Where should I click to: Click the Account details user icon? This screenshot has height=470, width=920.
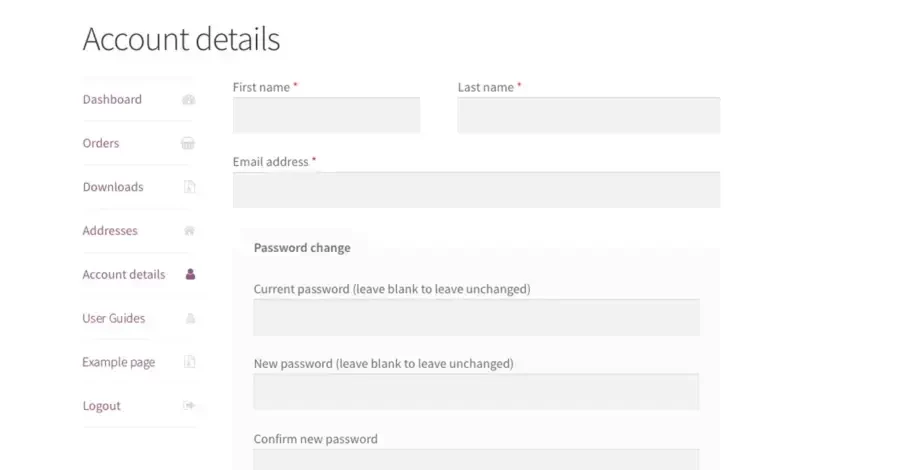tap(190, 274)
